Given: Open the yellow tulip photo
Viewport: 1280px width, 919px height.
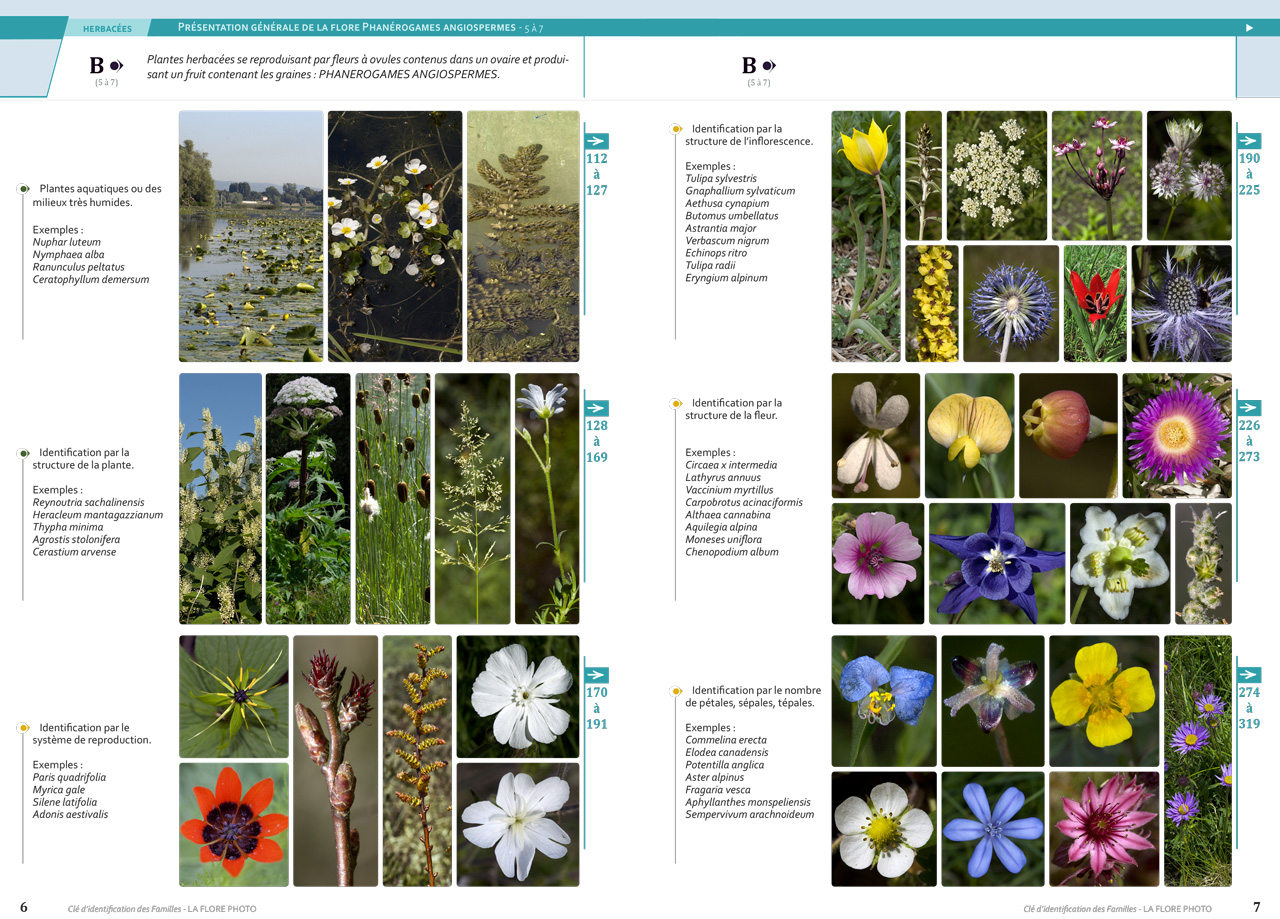Looking at the screenshot, I should 865,236.
